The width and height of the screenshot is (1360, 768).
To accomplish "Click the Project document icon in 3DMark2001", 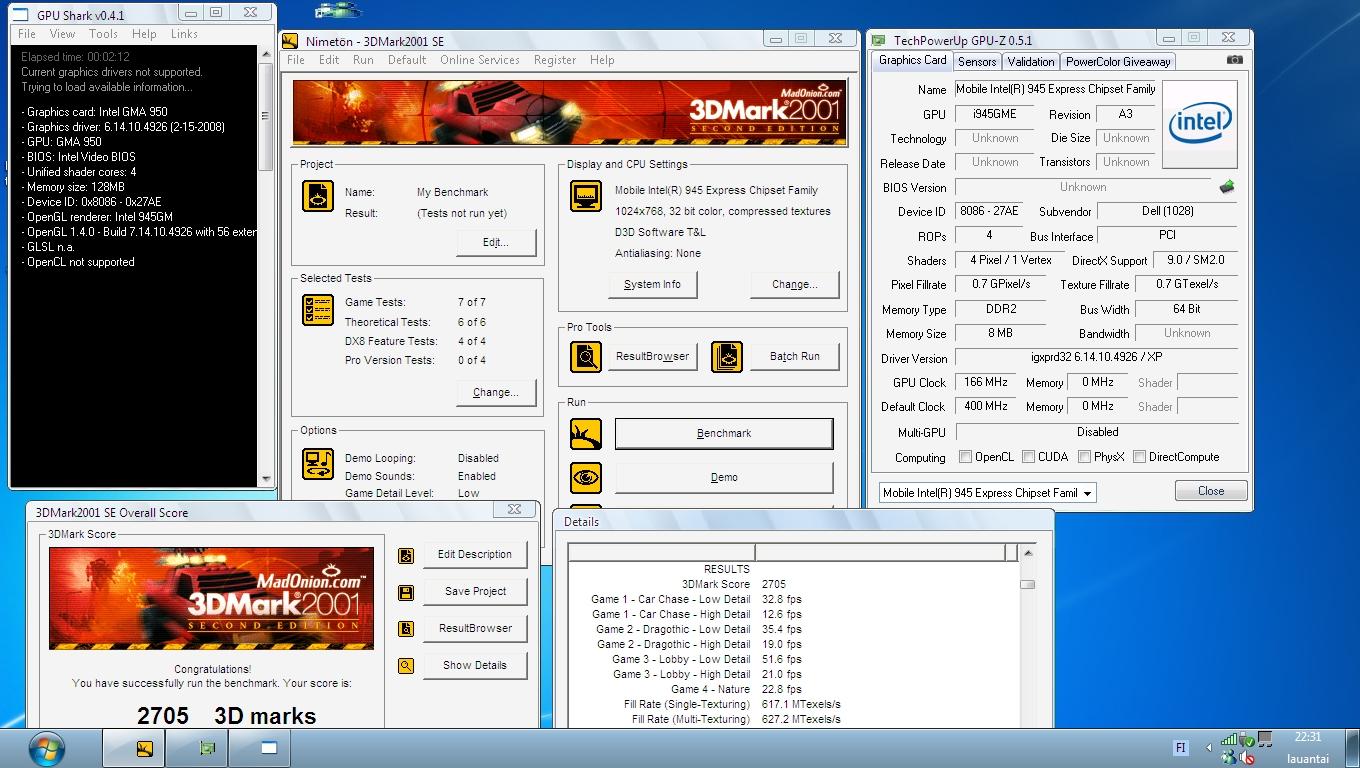I will click(318, 196).
